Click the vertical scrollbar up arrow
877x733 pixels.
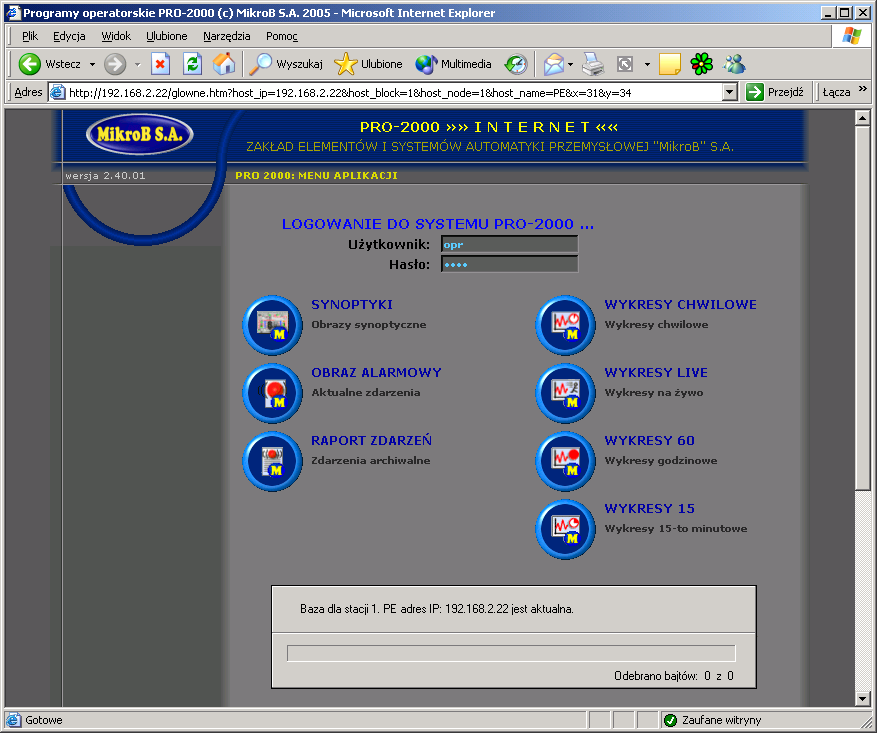click(862, 118)
